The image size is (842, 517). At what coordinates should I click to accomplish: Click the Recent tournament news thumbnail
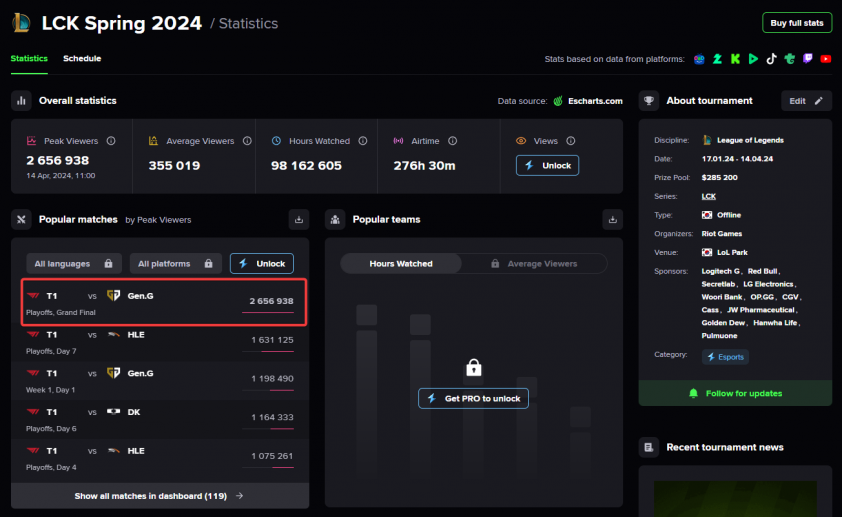click(735, 499)
